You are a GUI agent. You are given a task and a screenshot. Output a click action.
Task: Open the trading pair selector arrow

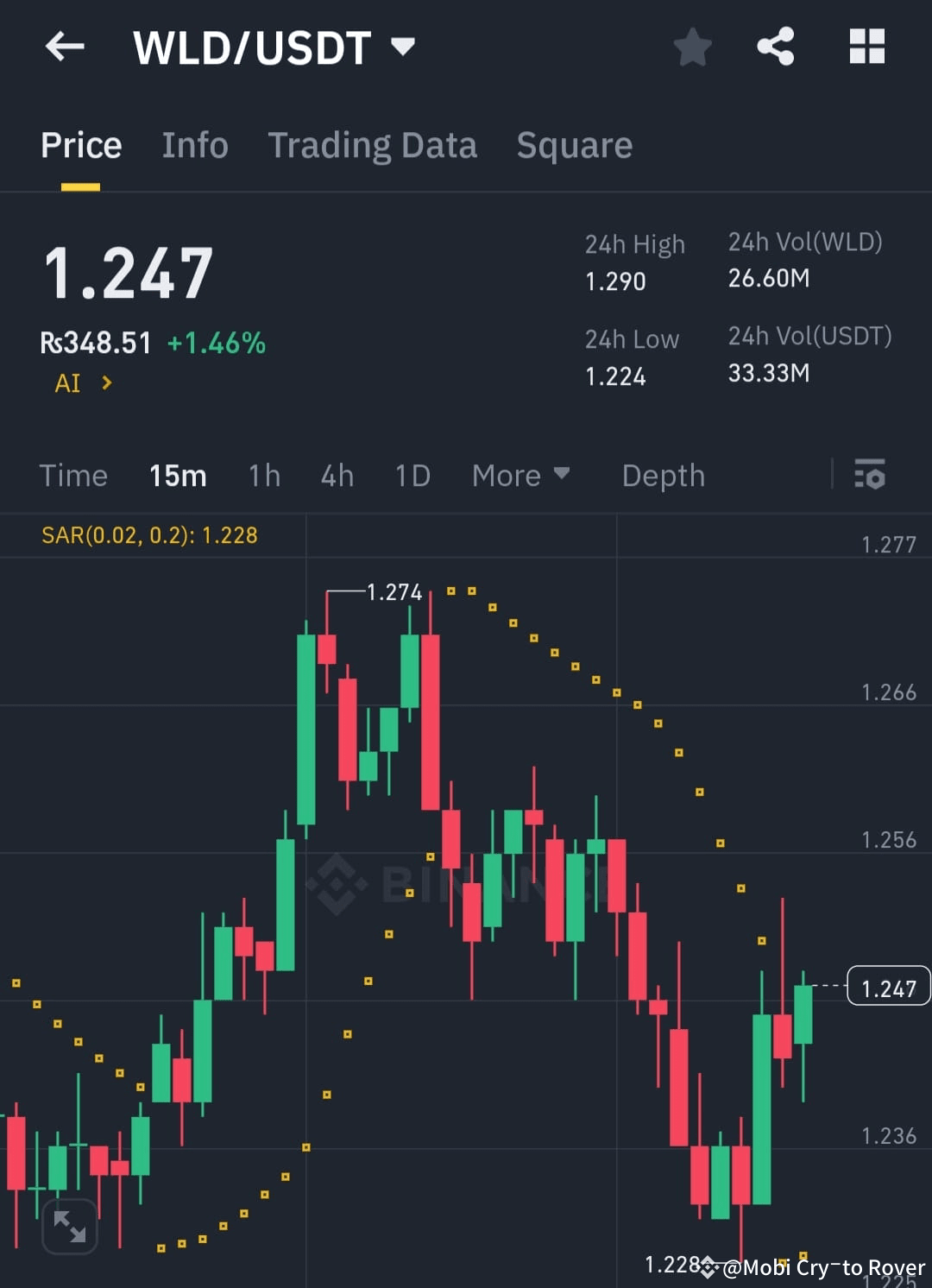[x=403, y=49]
